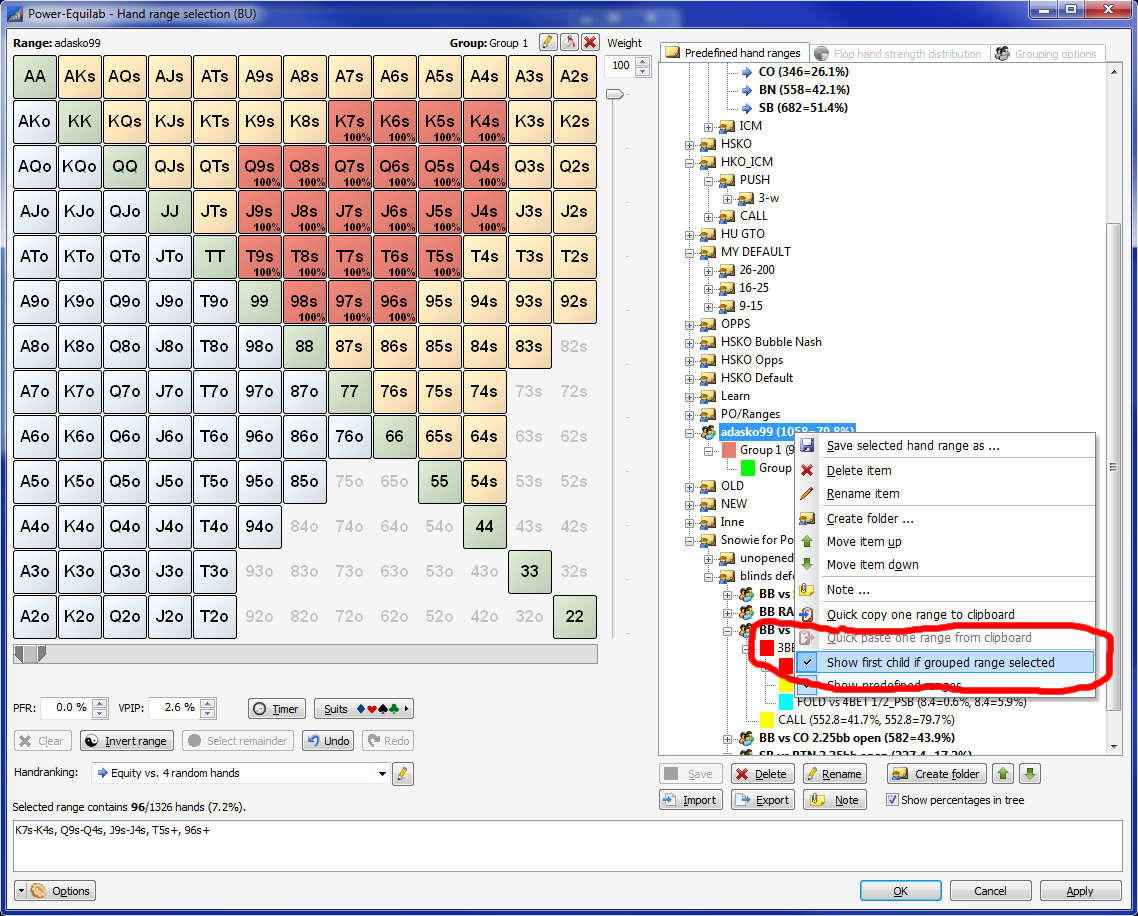Click the Import button
Screen dimensions: 1138x916
(691, 800)
